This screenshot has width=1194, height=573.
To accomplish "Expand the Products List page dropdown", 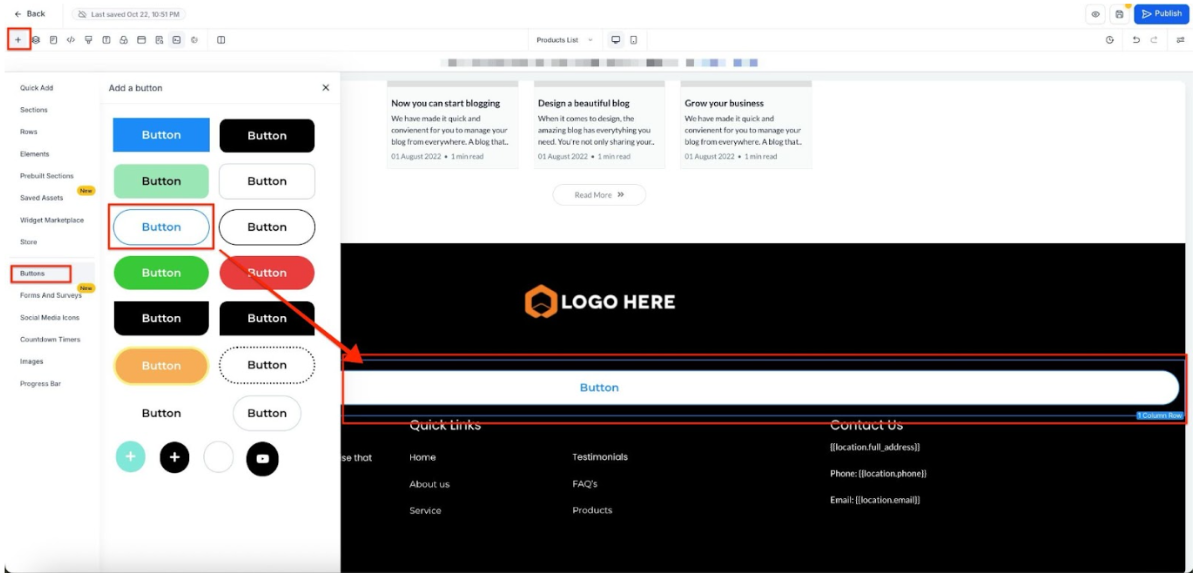I will [x=564, y=40].
